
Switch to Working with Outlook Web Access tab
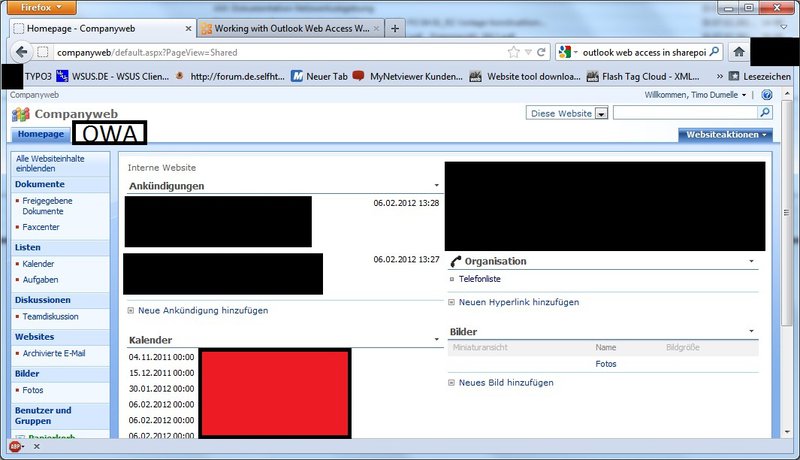tap(290, 29)
